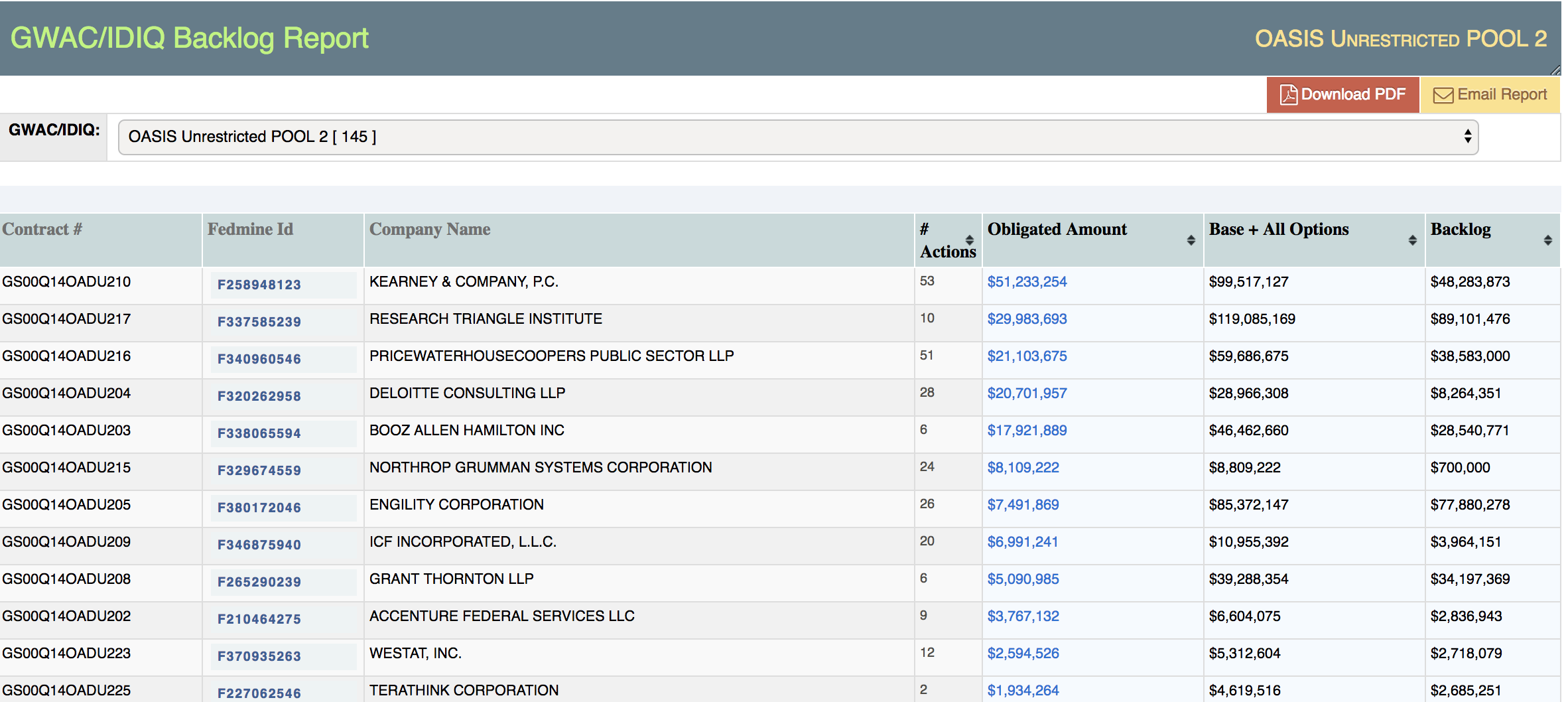Screen dimensions: 1568x702
Task: Click RESEARCH TRIANGLE INSTITUTE name
Action: click(486, 319)
